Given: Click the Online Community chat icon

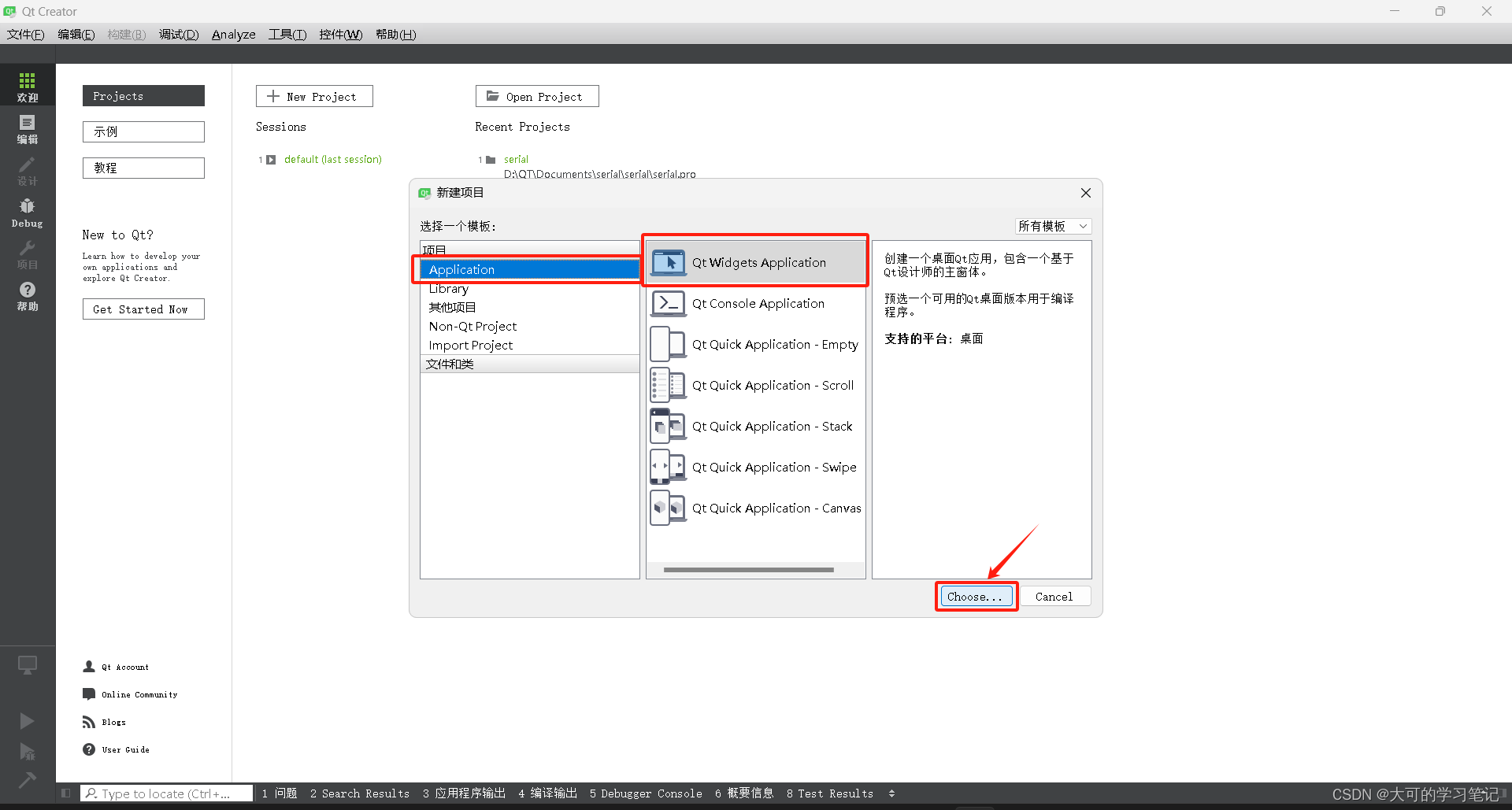Looking at the screenshot, I should tap(89, 694).
